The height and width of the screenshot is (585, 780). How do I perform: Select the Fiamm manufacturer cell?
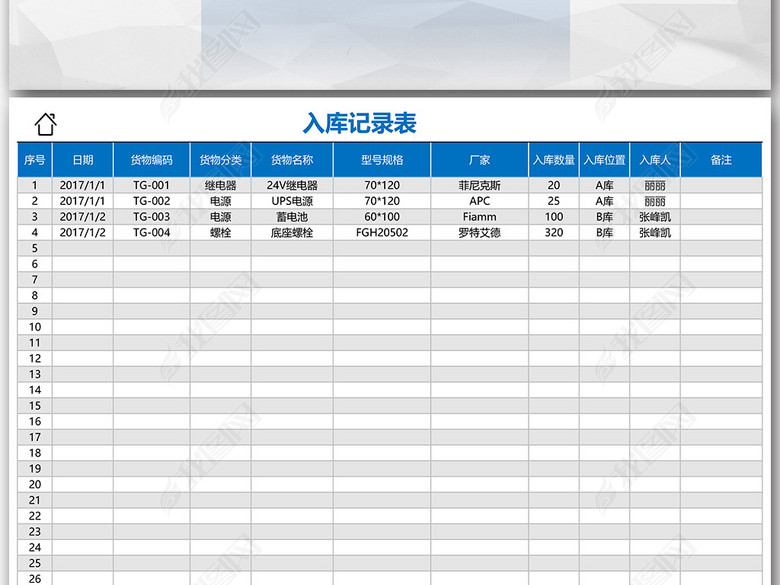point(480,217)
